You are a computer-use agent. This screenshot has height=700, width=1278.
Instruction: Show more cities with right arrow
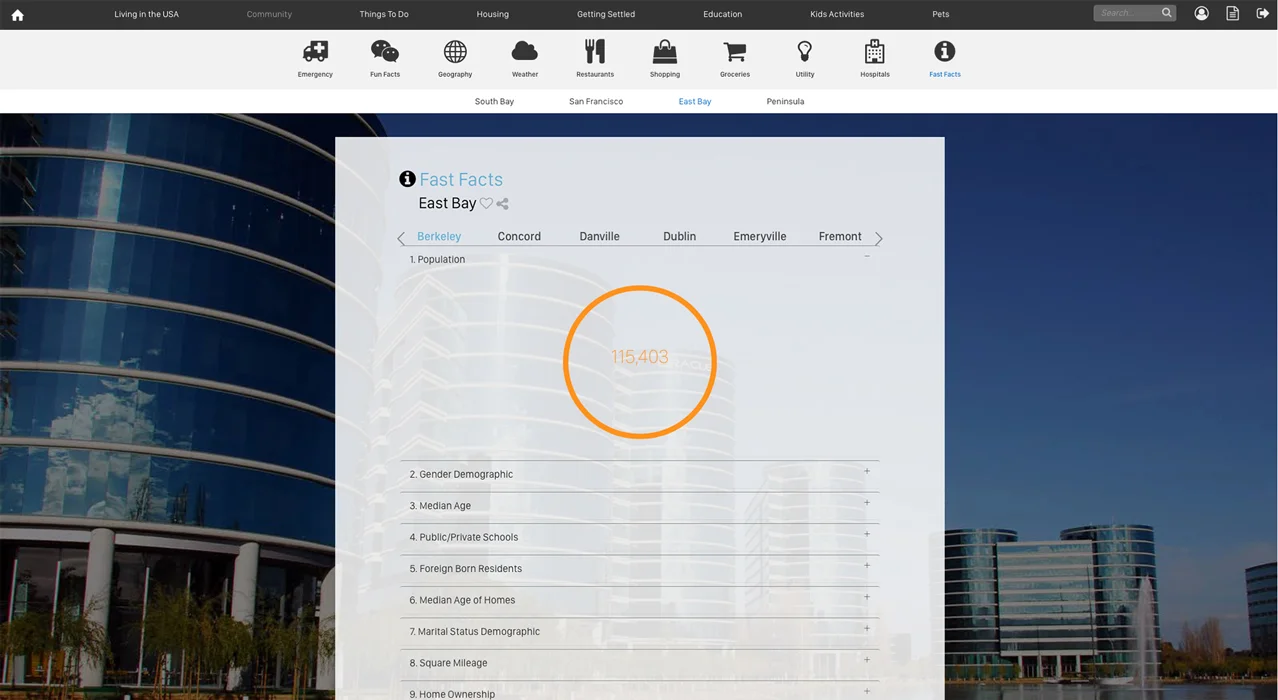pos(879,238)
